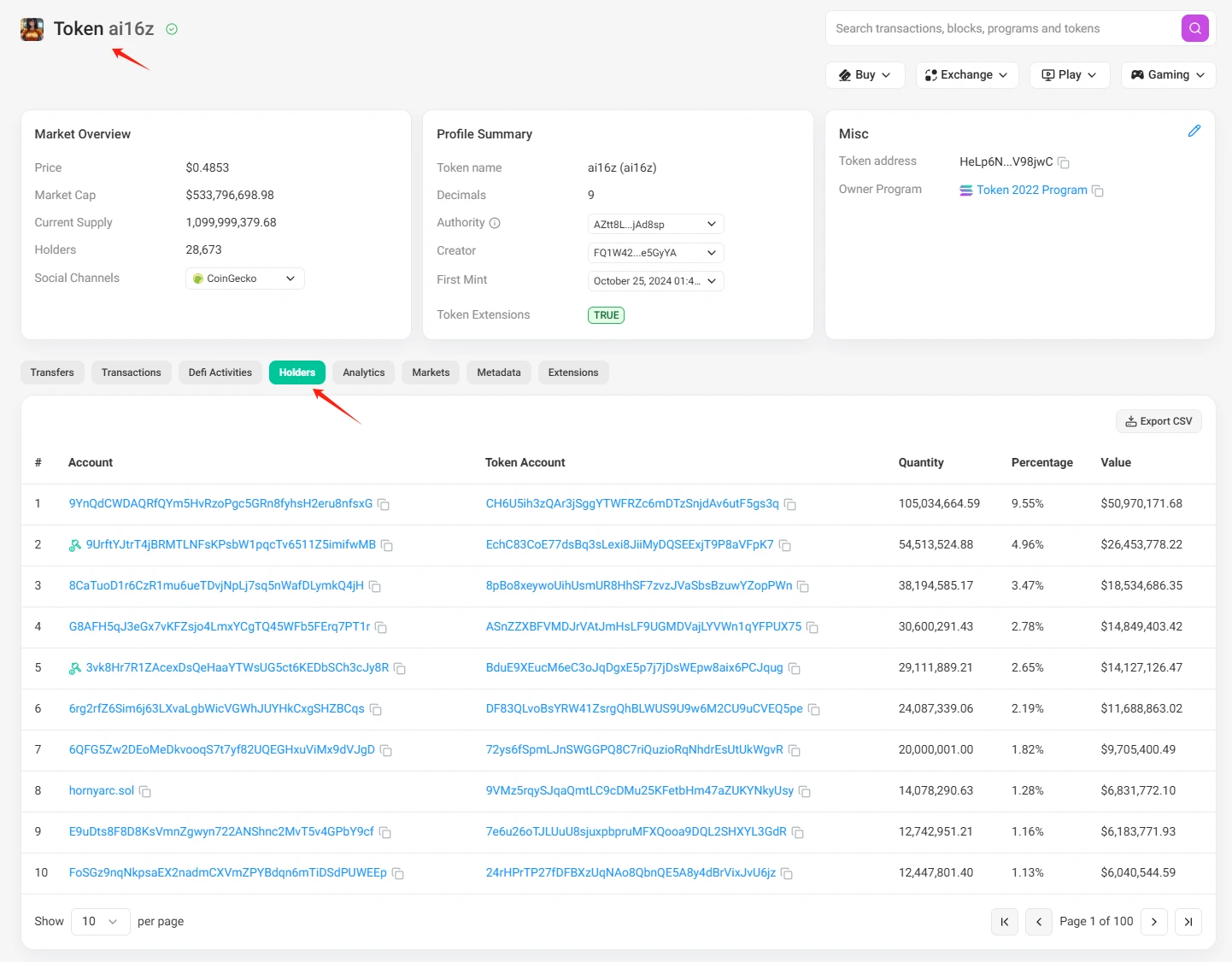
Task: Copy hornyarc.sol account address
Action: 145,792
